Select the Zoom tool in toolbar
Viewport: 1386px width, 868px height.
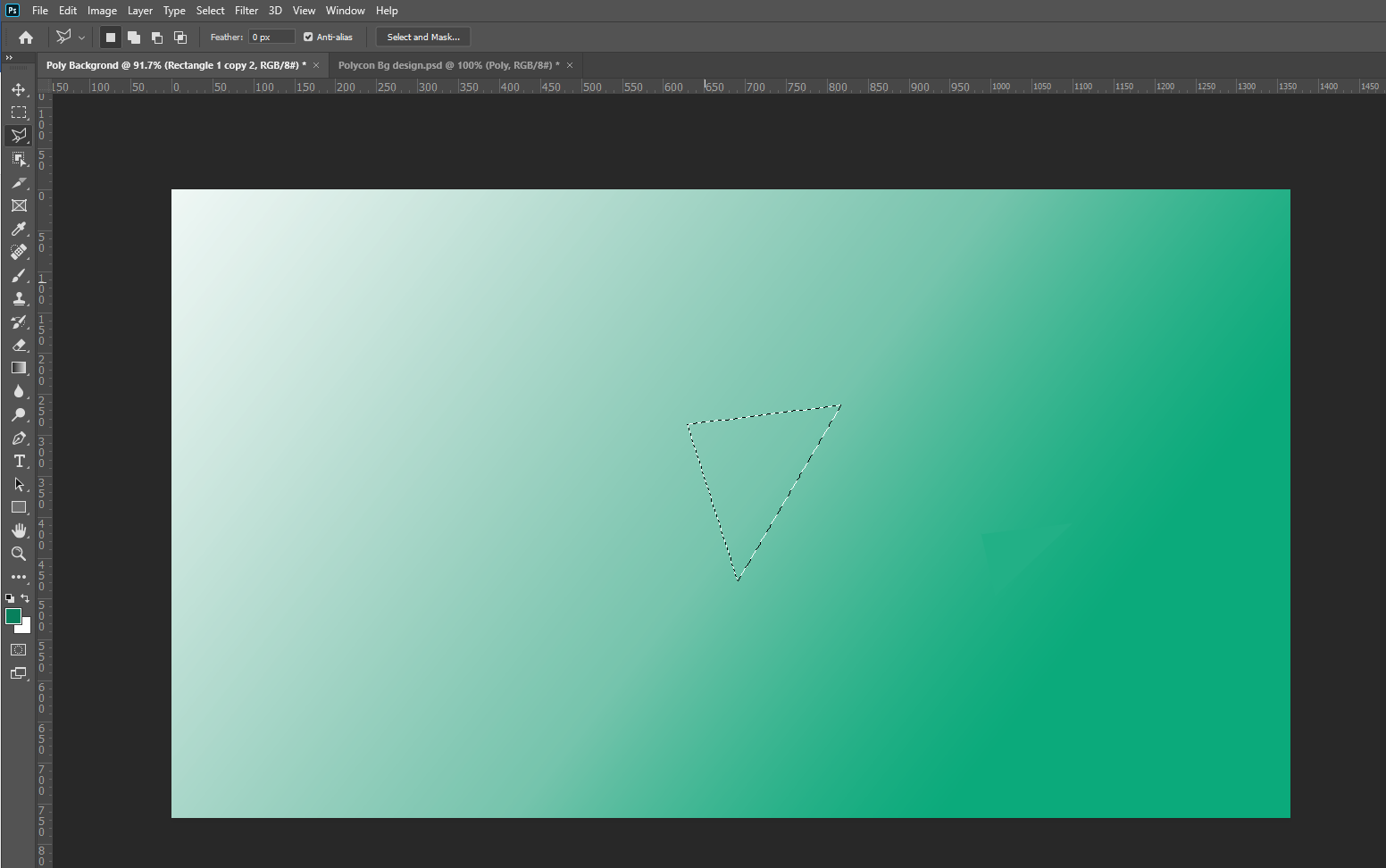19,554
